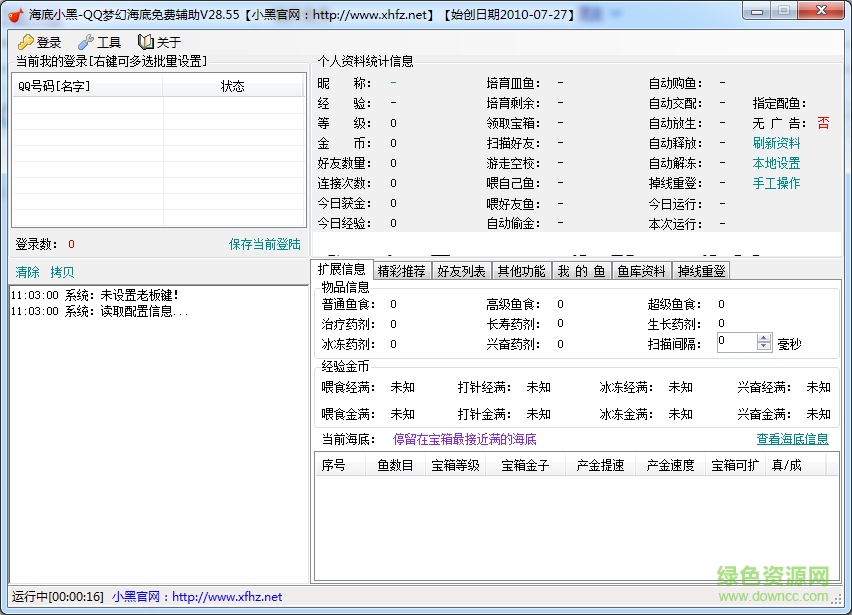852x615 pixels.
Task: Click inside the 扫描间隔 input field
Action: point(738,342)
